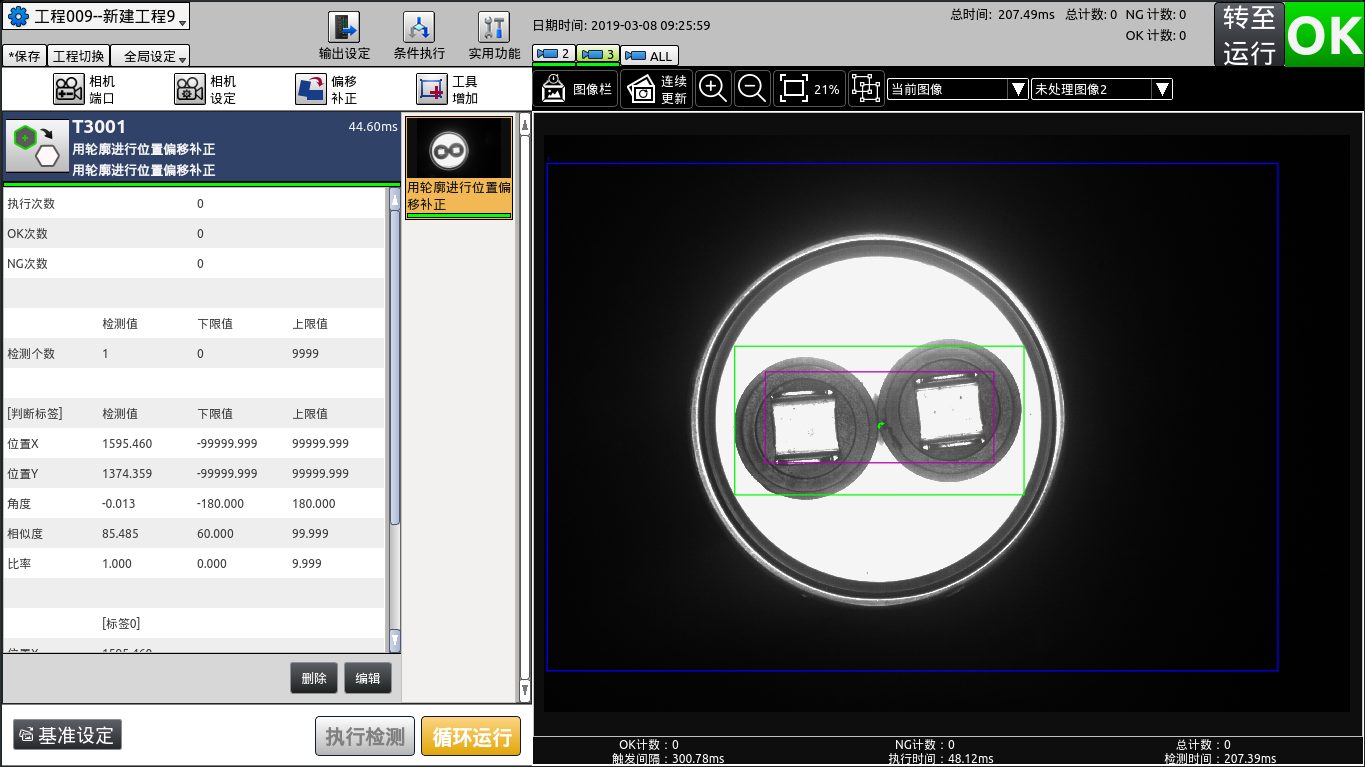
Task: Open the project gear settings icon
Action: coord(18,17)
